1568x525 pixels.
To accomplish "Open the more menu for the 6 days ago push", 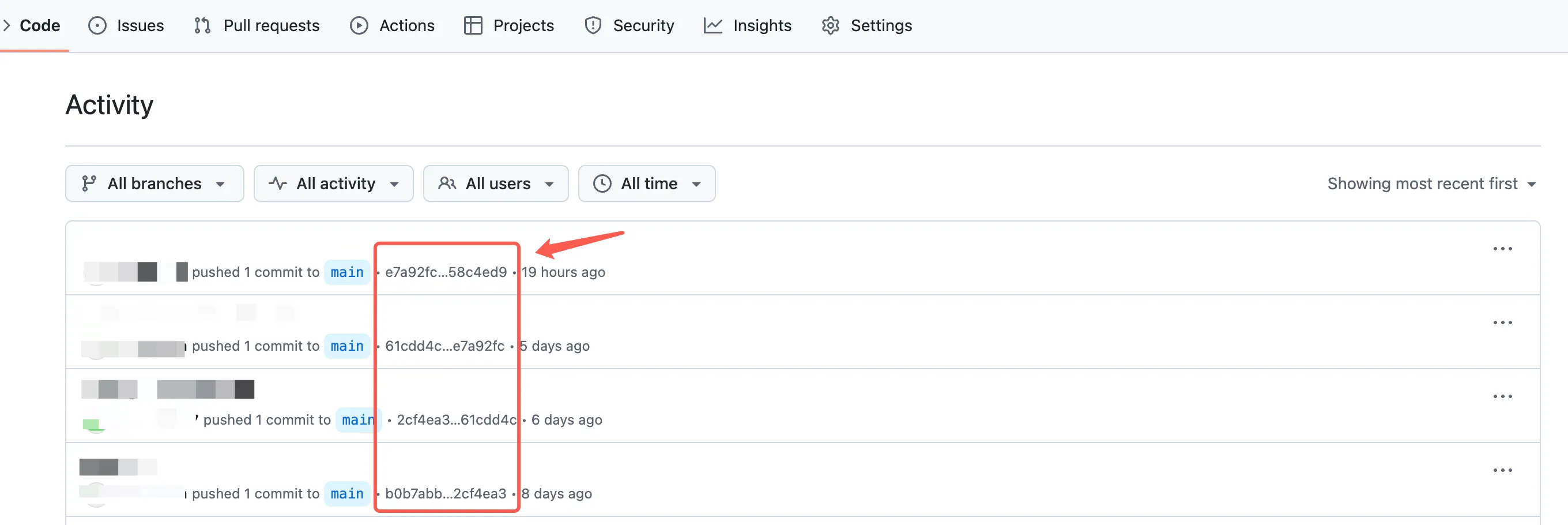I will click(x=1503, y=396).
